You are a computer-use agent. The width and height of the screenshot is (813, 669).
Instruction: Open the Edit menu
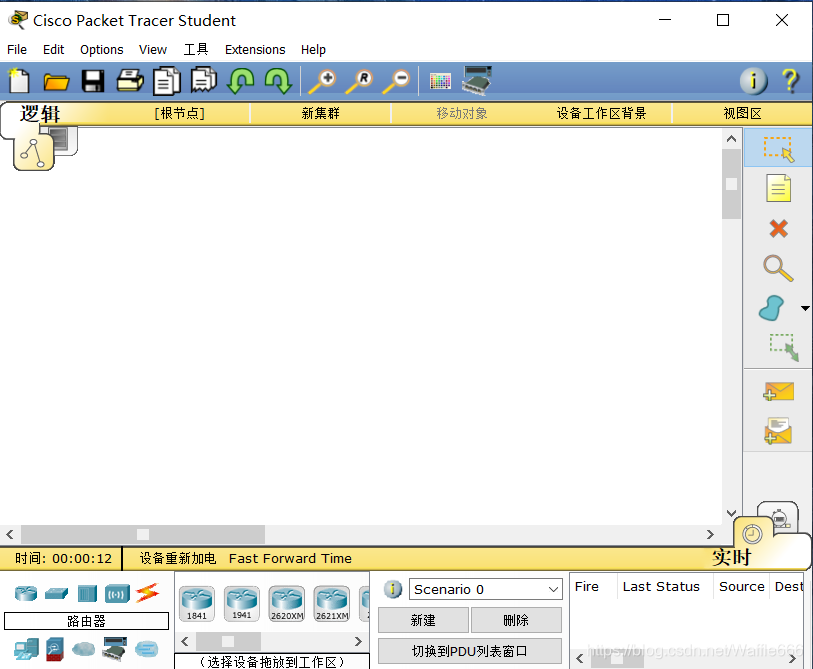(53, 50)
